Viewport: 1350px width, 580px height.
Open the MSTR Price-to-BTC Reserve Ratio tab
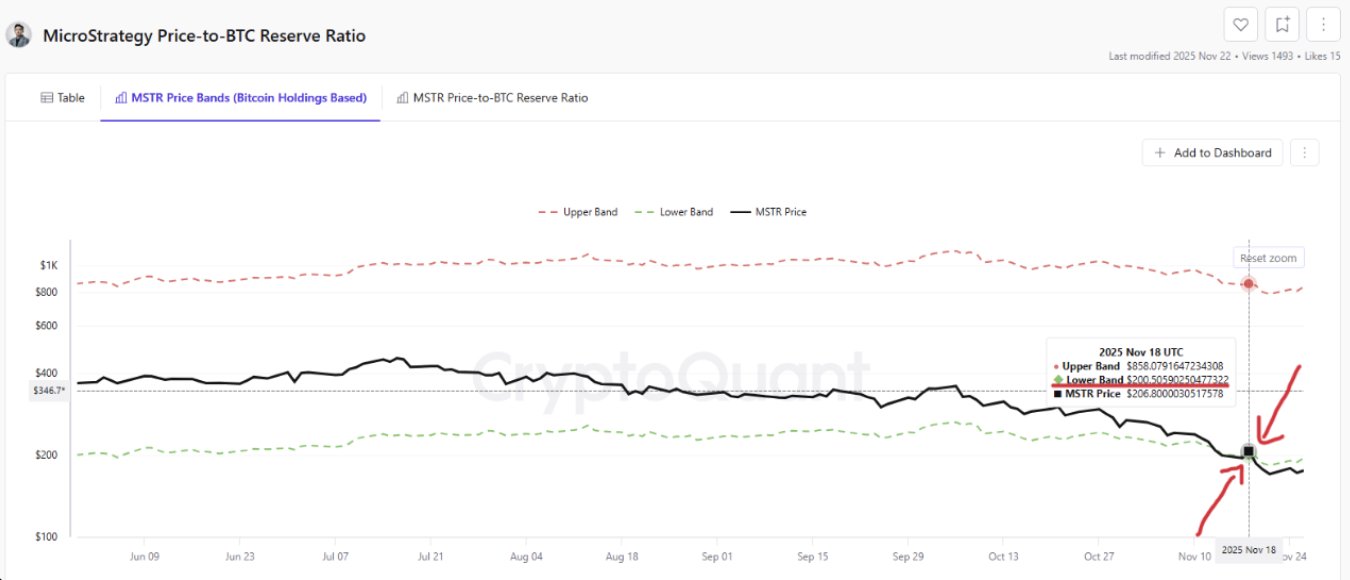(492, 98)
